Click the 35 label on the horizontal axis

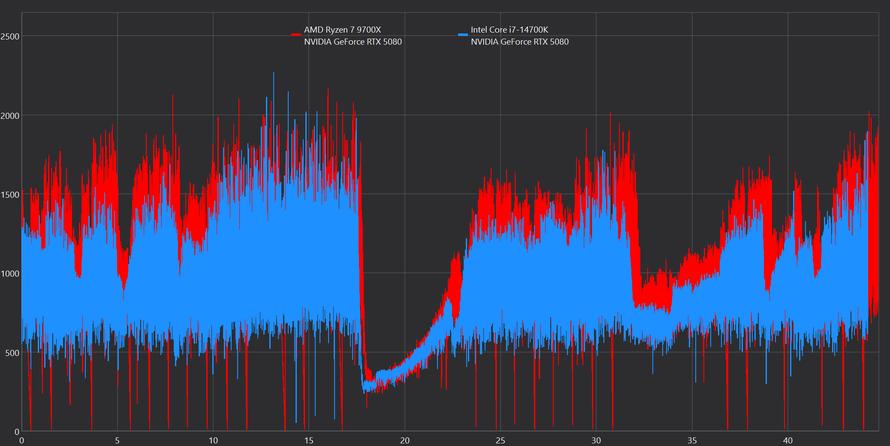point(692,439)
